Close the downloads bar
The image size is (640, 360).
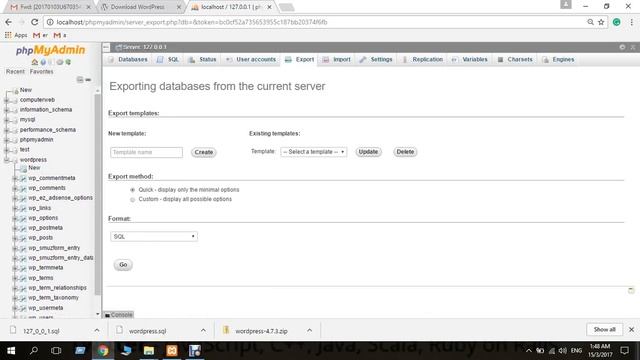(x=631, y=329)
